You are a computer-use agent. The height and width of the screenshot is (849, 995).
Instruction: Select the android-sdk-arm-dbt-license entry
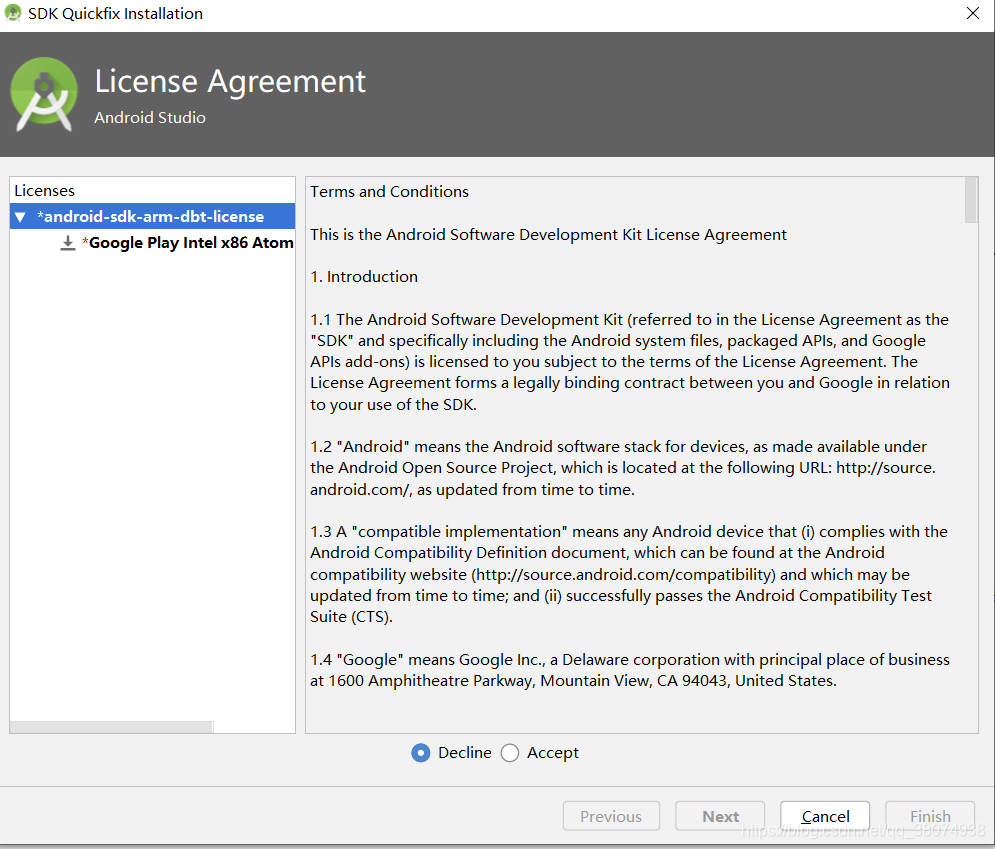tap(152, 216)
